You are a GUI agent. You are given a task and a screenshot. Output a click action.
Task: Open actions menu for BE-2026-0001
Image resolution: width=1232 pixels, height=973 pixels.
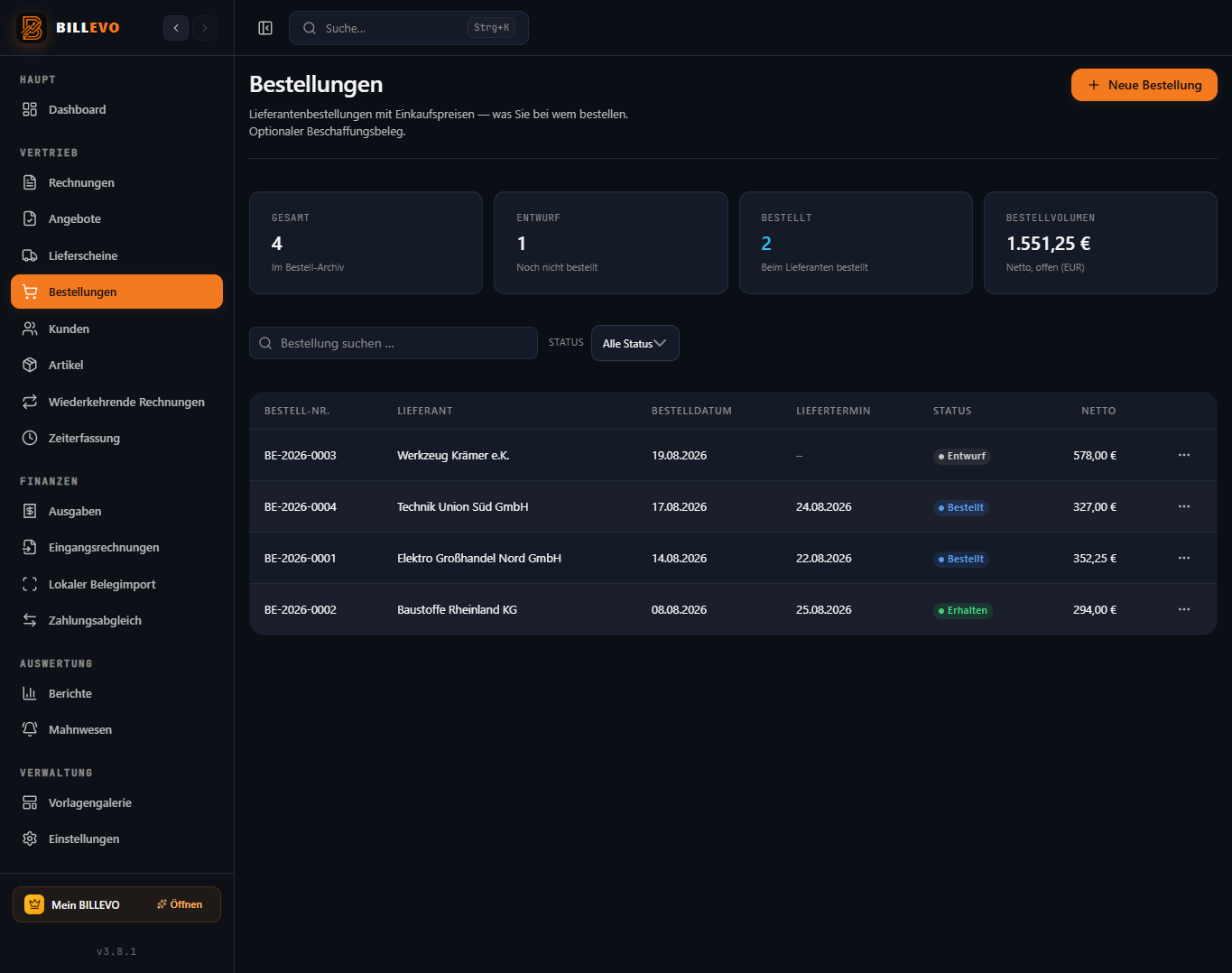pos(1184,558)
